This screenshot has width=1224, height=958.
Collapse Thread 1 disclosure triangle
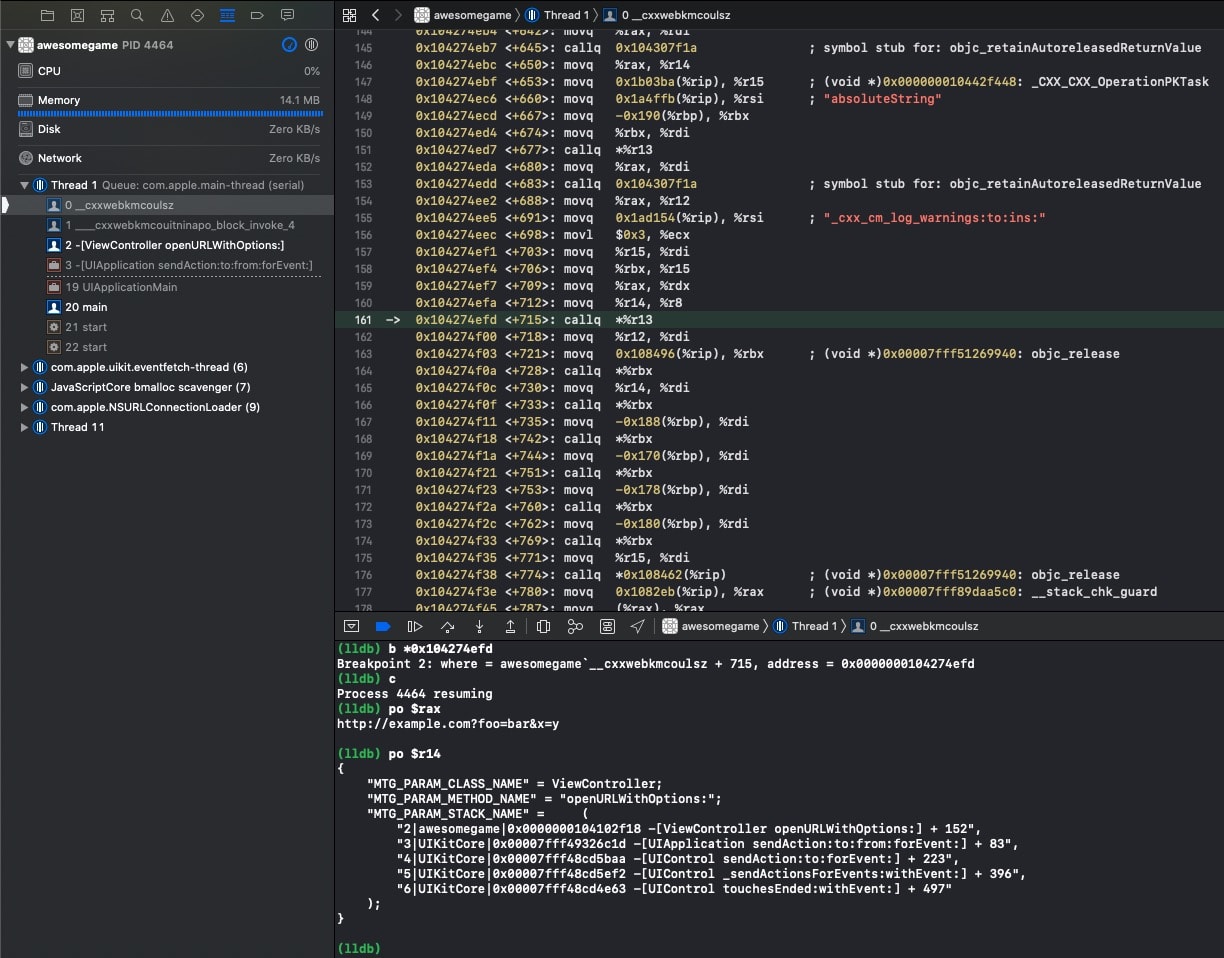24,185
